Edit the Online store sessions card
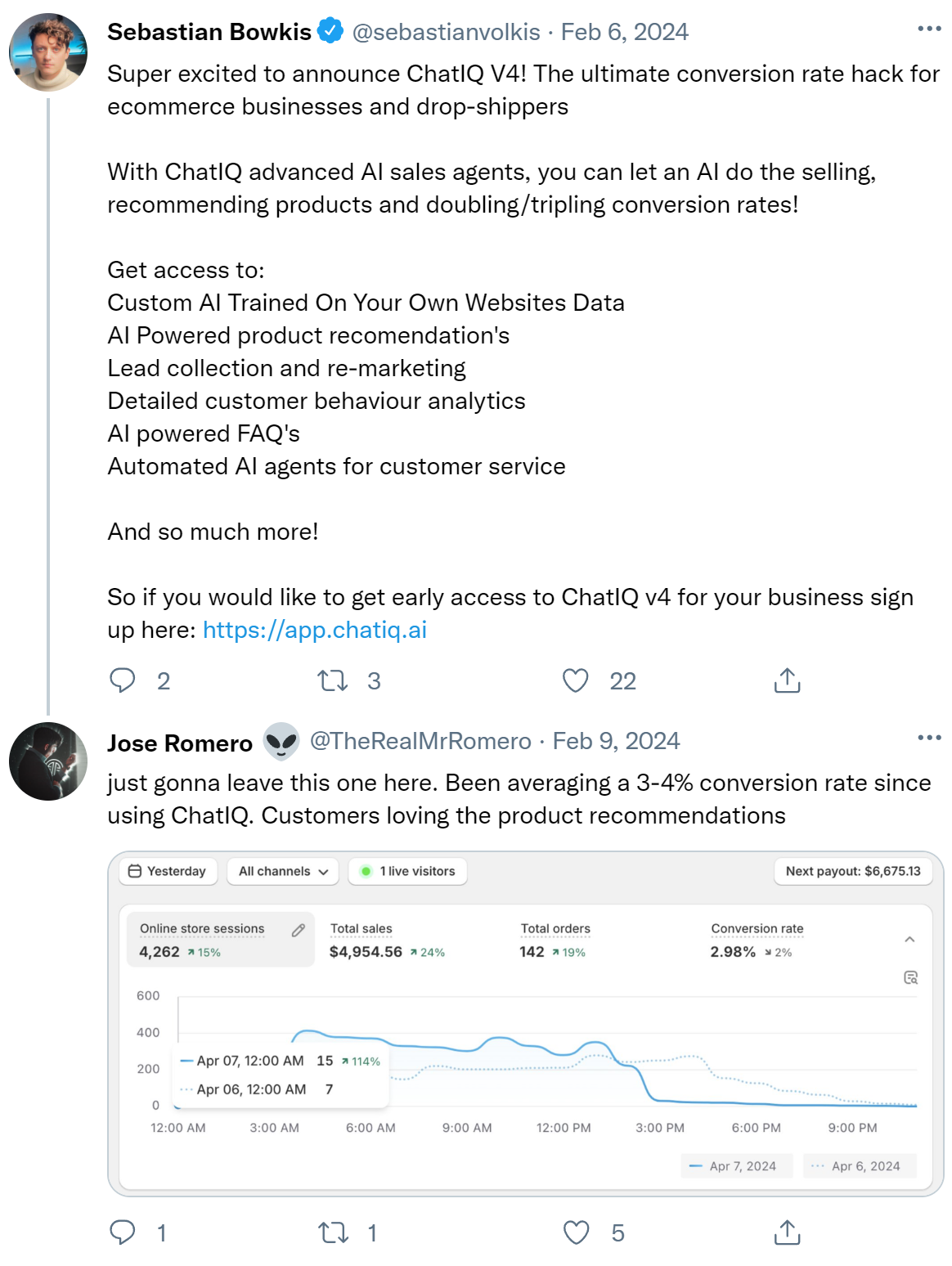The image size is (952, 1266). click(x=299, y=930)
